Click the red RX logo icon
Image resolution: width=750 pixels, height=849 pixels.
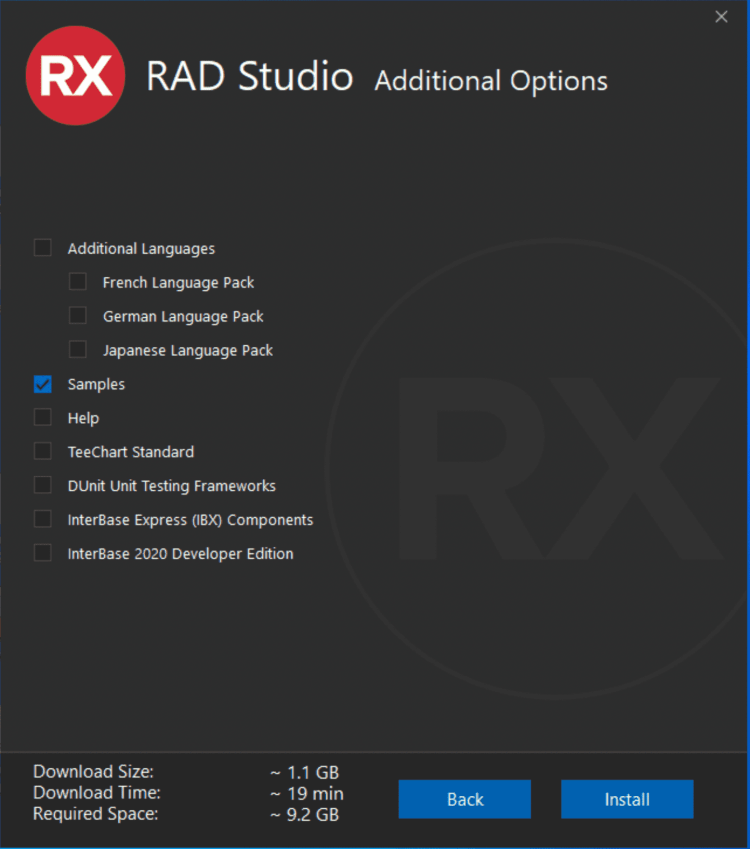coord(75,75)
